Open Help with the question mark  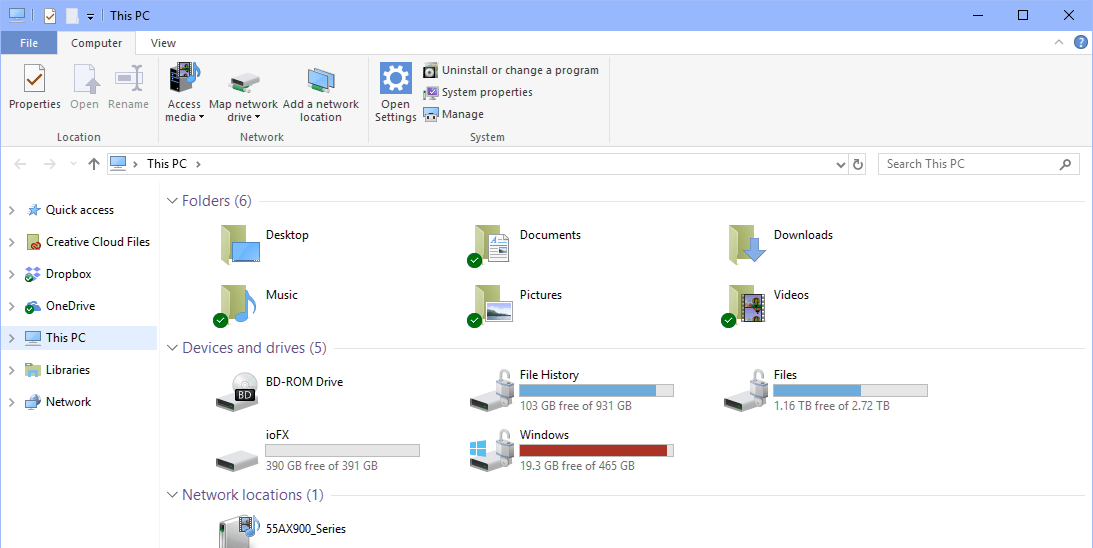click(x=1081, y=43)
